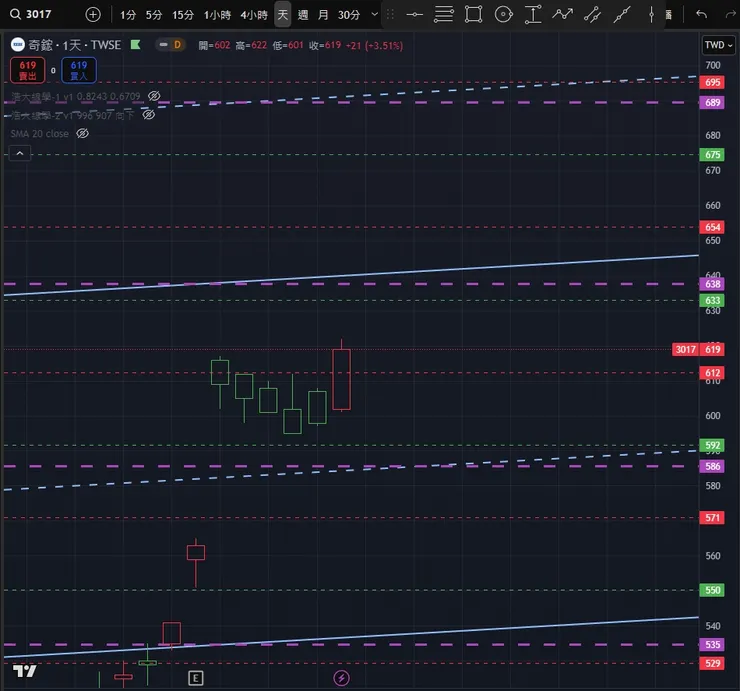Screen dimensions: 740x691
Task: Click the latest red candlestick at 619
Action: click(341, 379)
